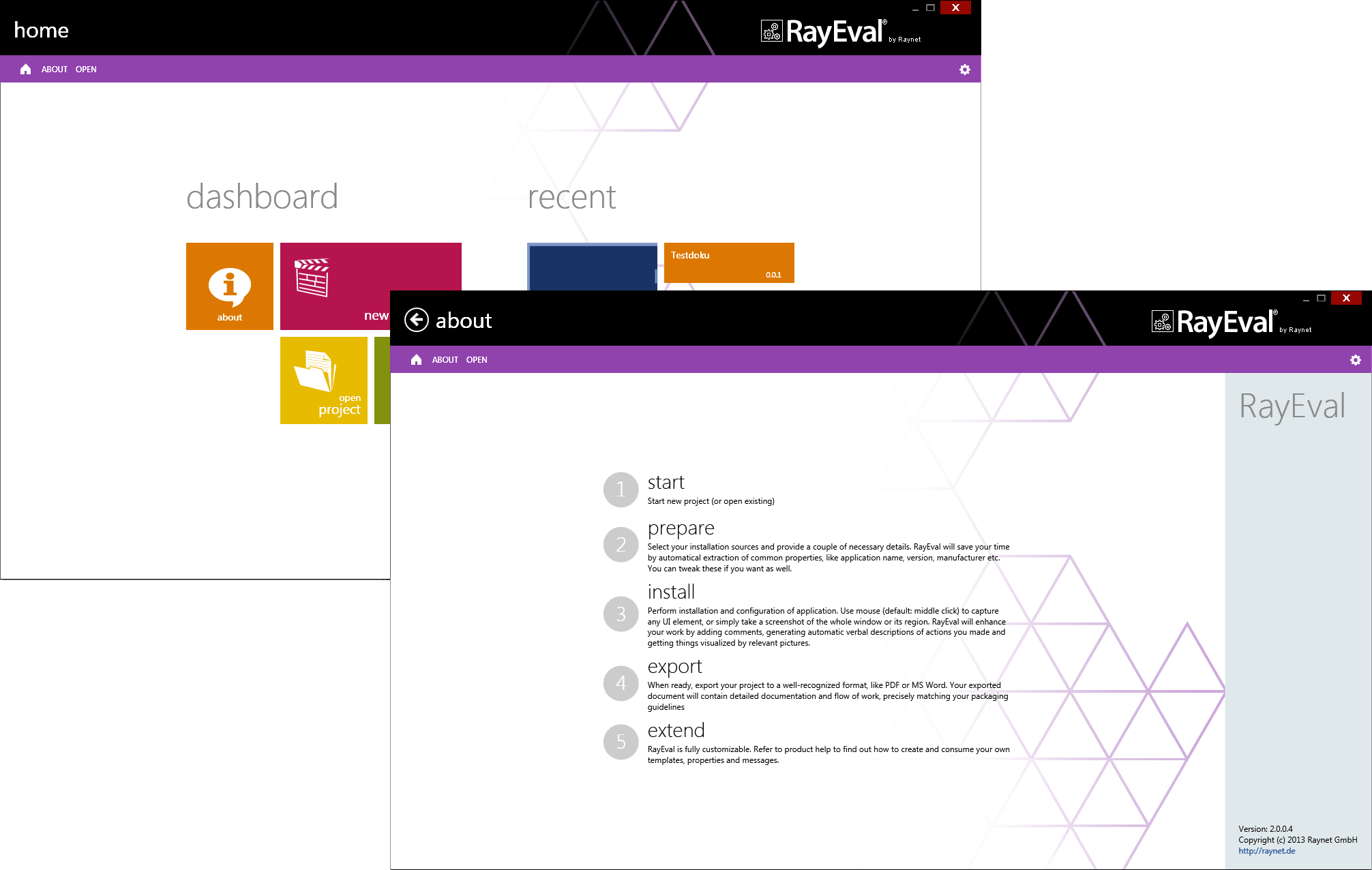Click the 'prepare' heading
Image resolution: width=1372 pixels, height=870 pixels.
click(x=681, y=529)
